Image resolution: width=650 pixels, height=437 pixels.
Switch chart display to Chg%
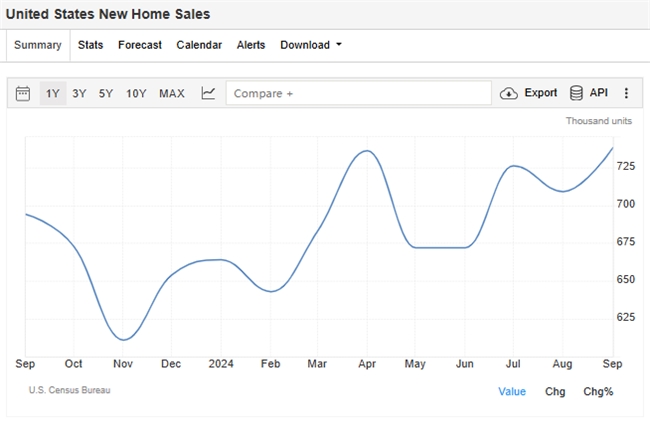tap(598, 391)
